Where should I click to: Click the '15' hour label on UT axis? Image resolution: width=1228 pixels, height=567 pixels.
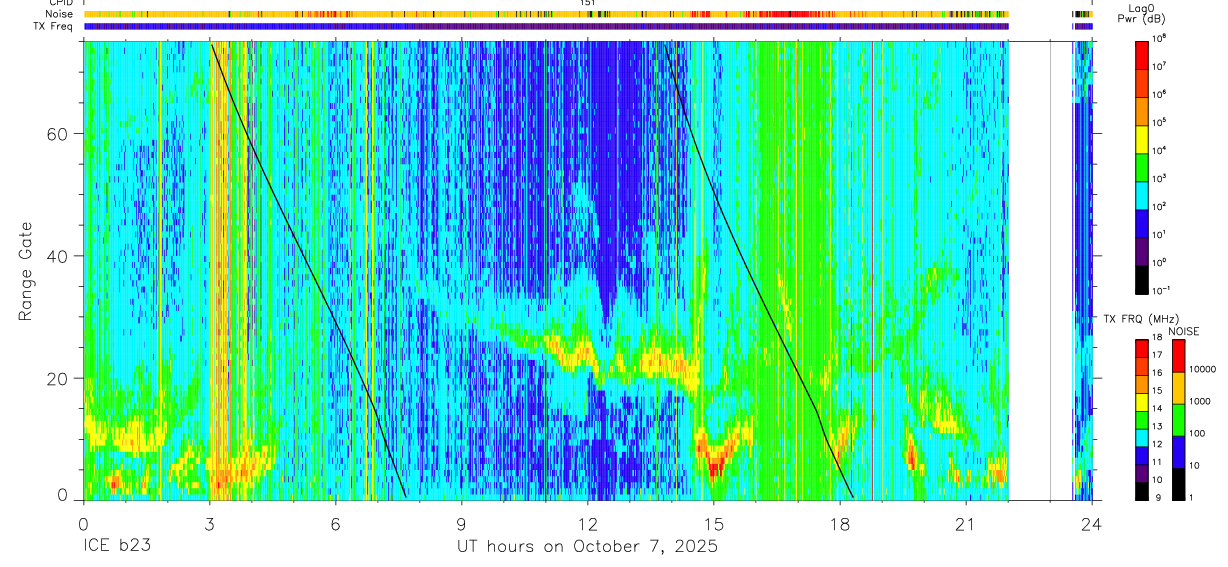tap(714, 523)
